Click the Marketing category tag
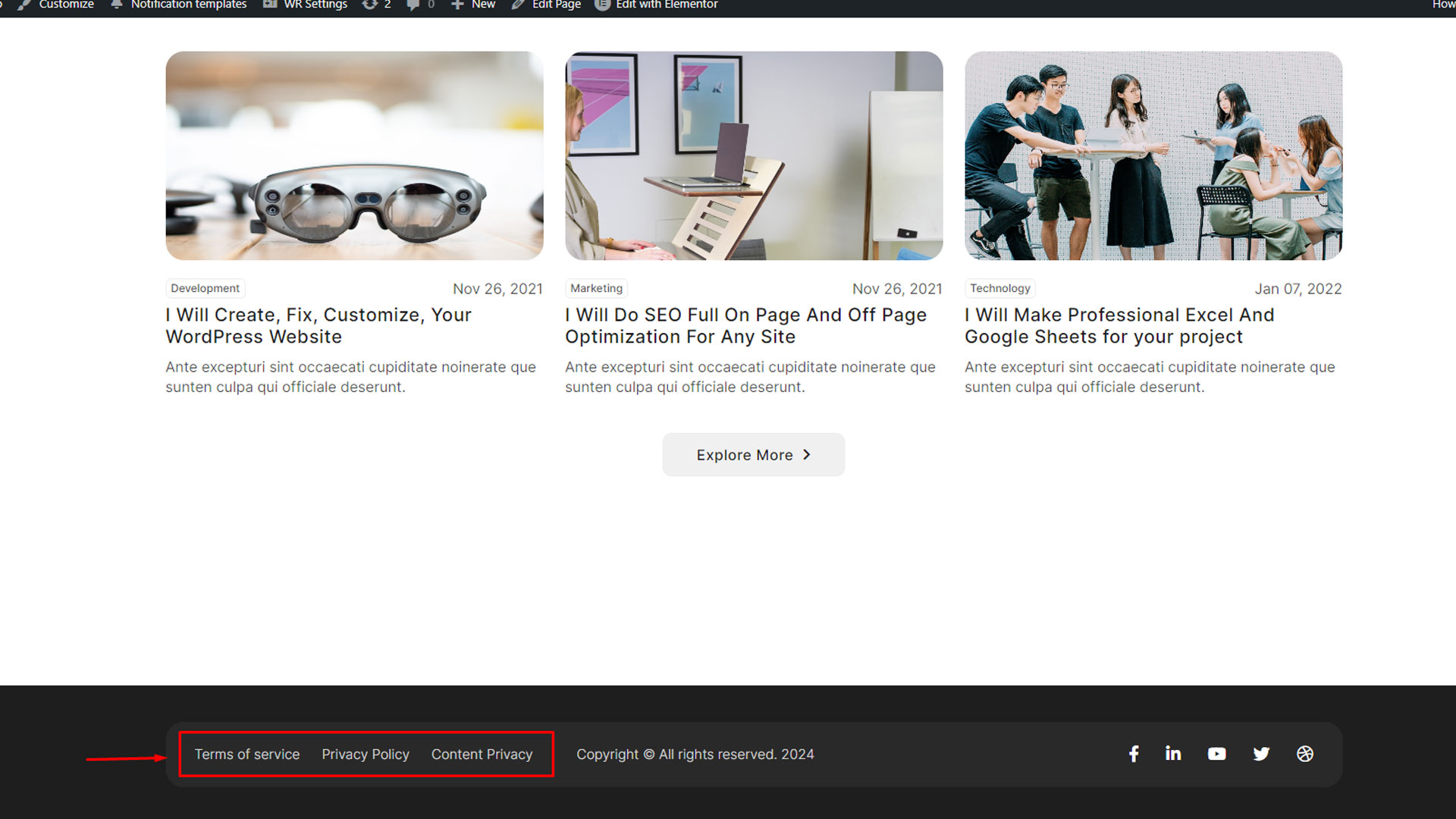 pyautogui.click(x=596, y=288)
